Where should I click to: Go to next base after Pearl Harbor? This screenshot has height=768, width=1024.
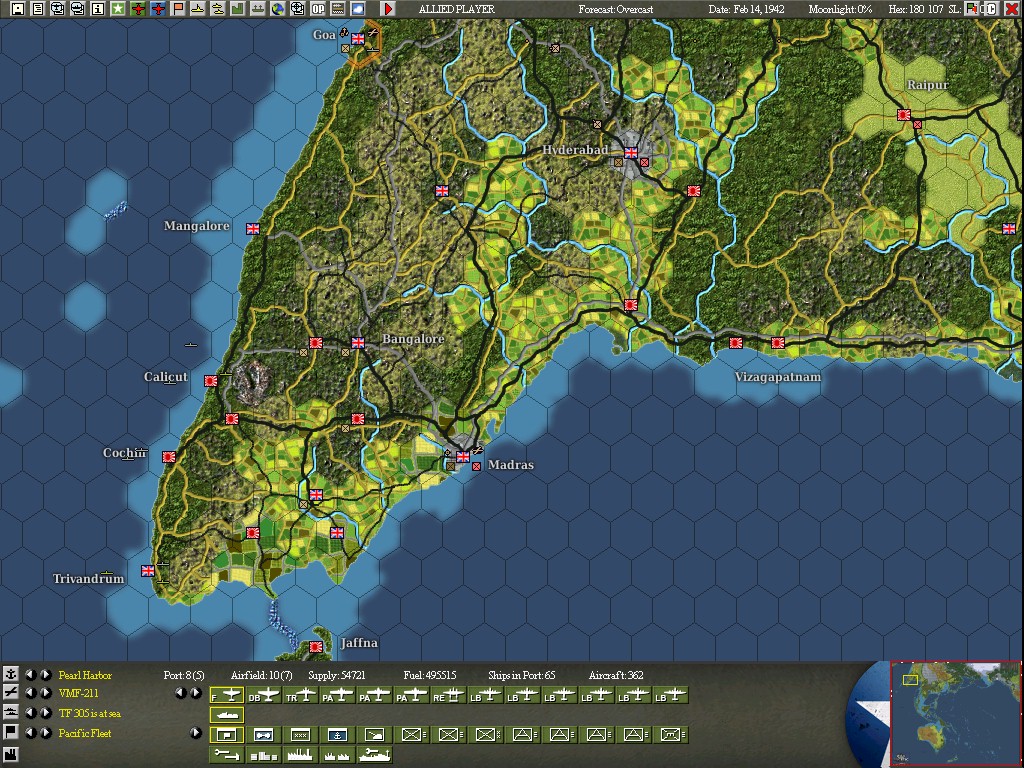[x=46, y=675]
